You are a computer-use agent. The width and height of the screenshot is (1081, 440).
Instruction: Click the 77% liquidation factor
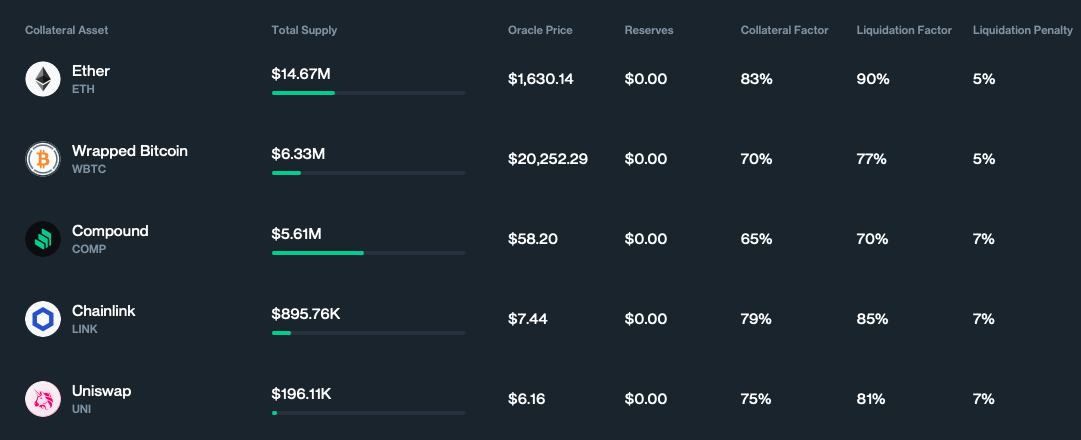pyautogui.click(x=871, y=159)
